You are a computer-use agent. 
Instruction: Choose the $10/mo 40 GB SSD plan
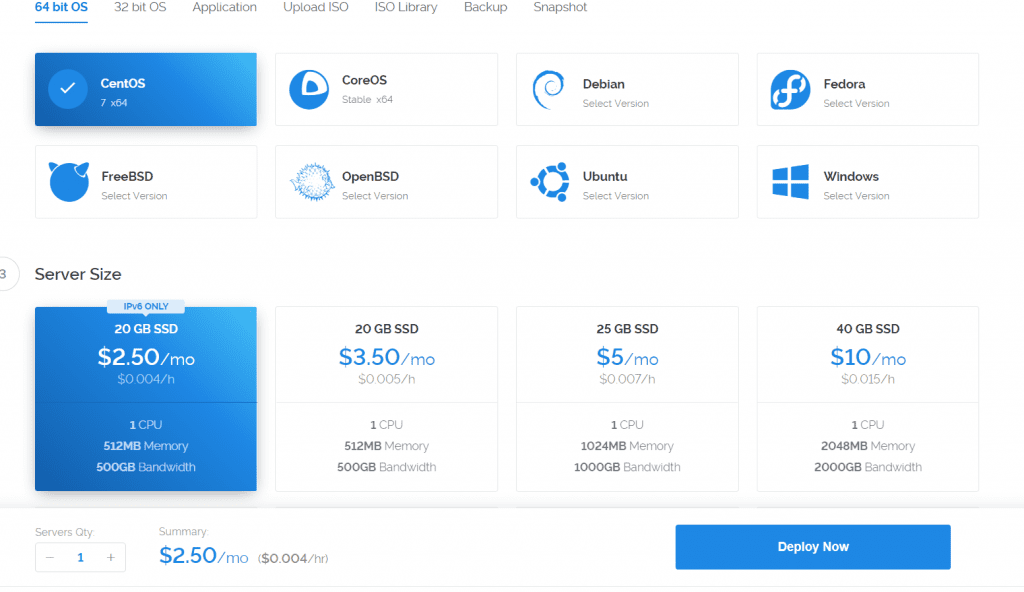pyautogui.click(x=867, y=399)
